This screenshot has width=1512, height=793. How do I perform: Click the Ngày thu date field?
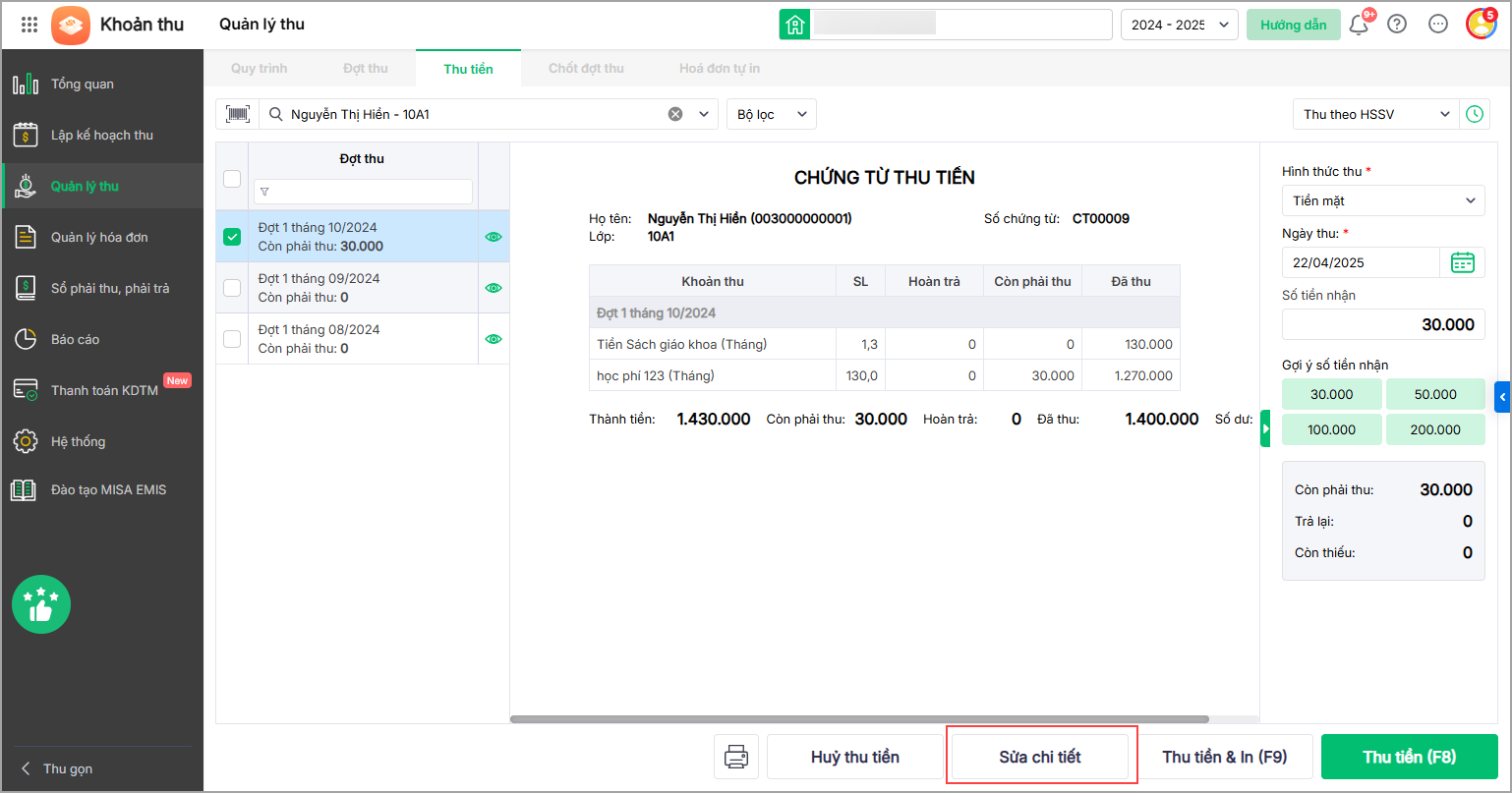[x=1362, y=262]
